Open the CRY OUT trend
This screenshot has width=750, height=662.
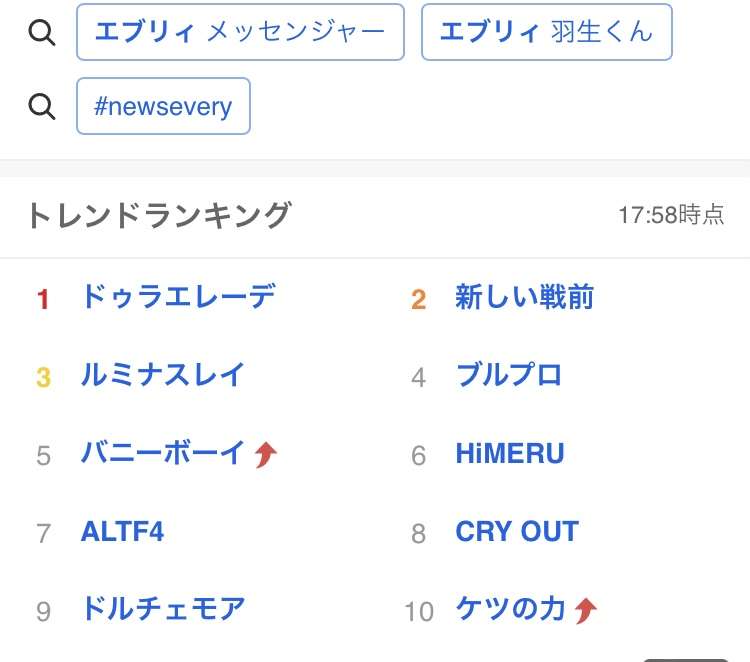[517, 531]
